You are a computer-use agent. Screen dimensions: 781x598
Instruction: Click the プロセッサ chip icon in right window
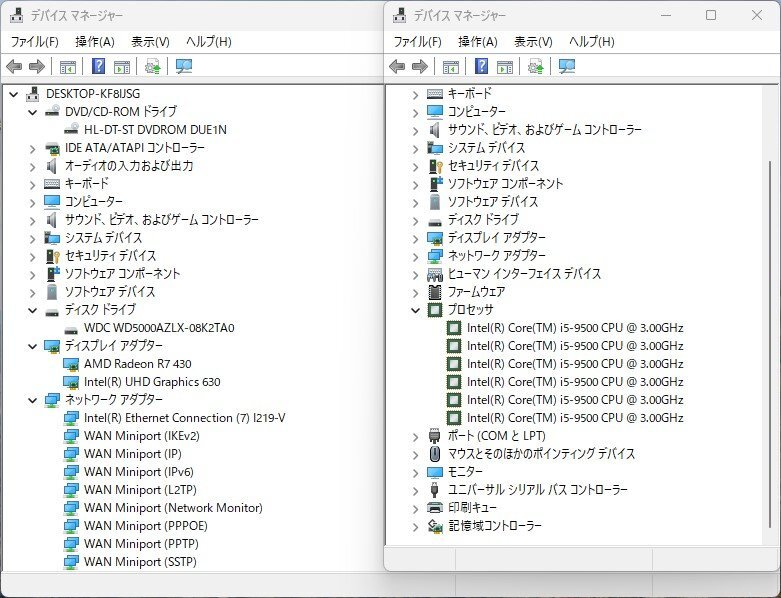pos(435,310)
